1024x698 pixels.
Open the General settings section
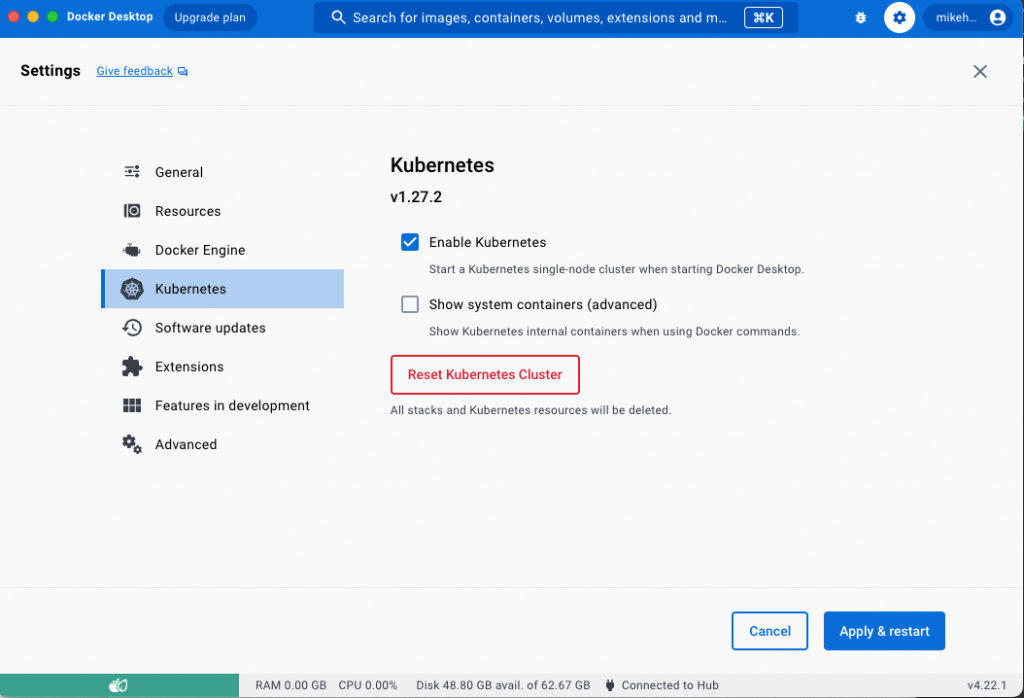pos(223,172)
